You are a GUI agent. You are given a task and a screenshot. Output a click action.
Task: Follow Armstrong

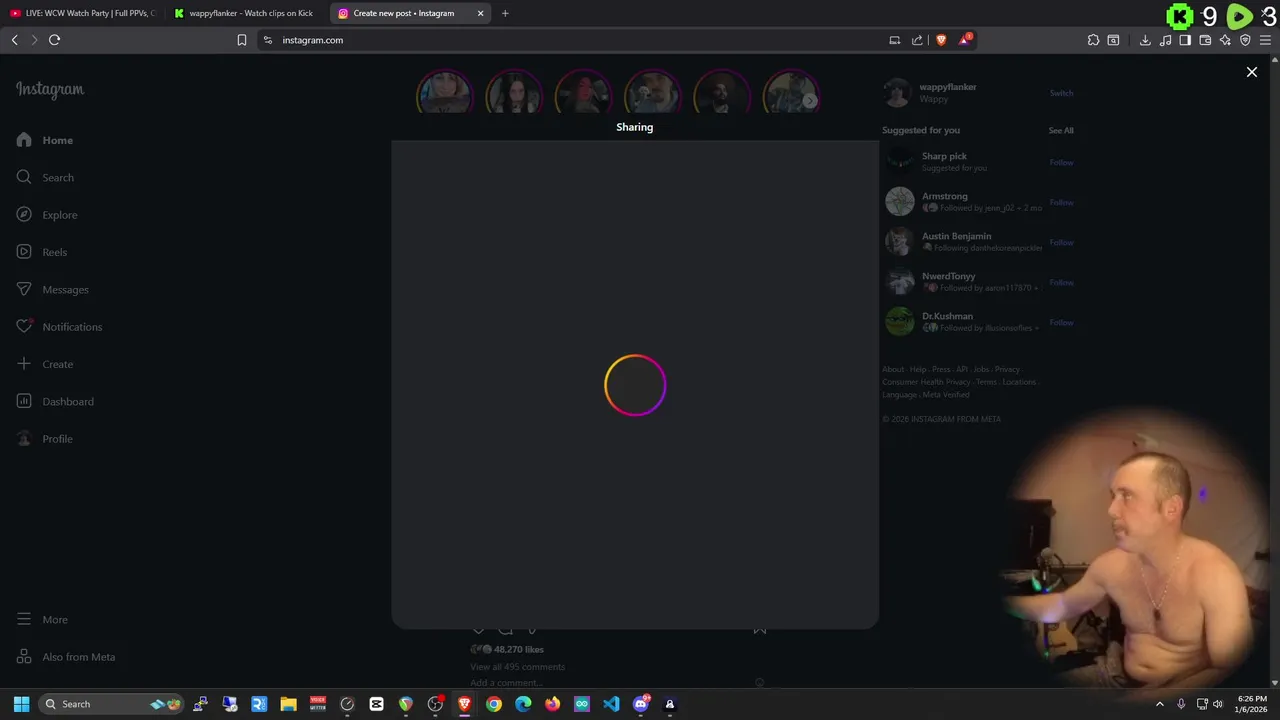tap(1061, 202)
